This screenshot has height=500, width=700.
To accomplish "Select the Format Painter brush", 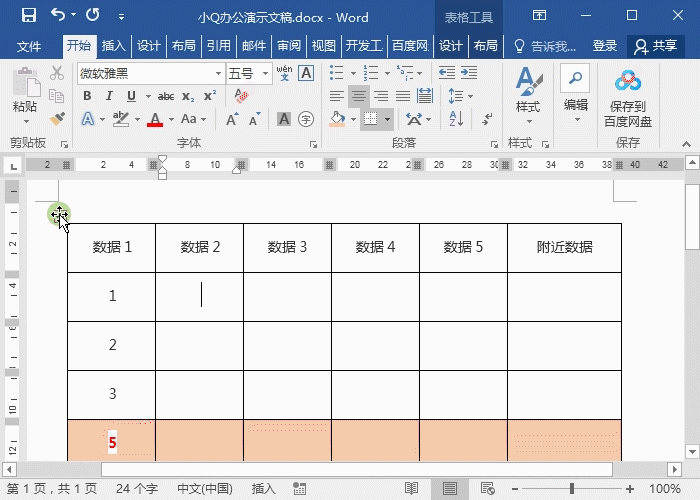I will pyautogui.click(x=57, y=119).
